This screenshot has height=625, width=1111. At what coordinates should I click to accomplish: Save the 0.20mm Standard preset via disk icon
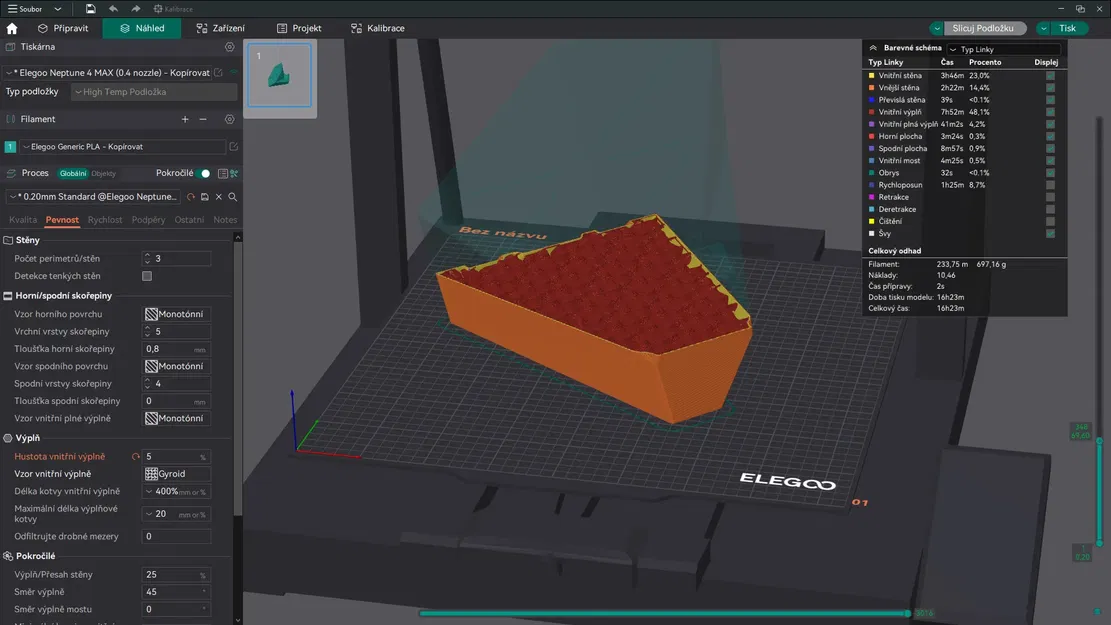pyautogui.click(x=206, y=196)
